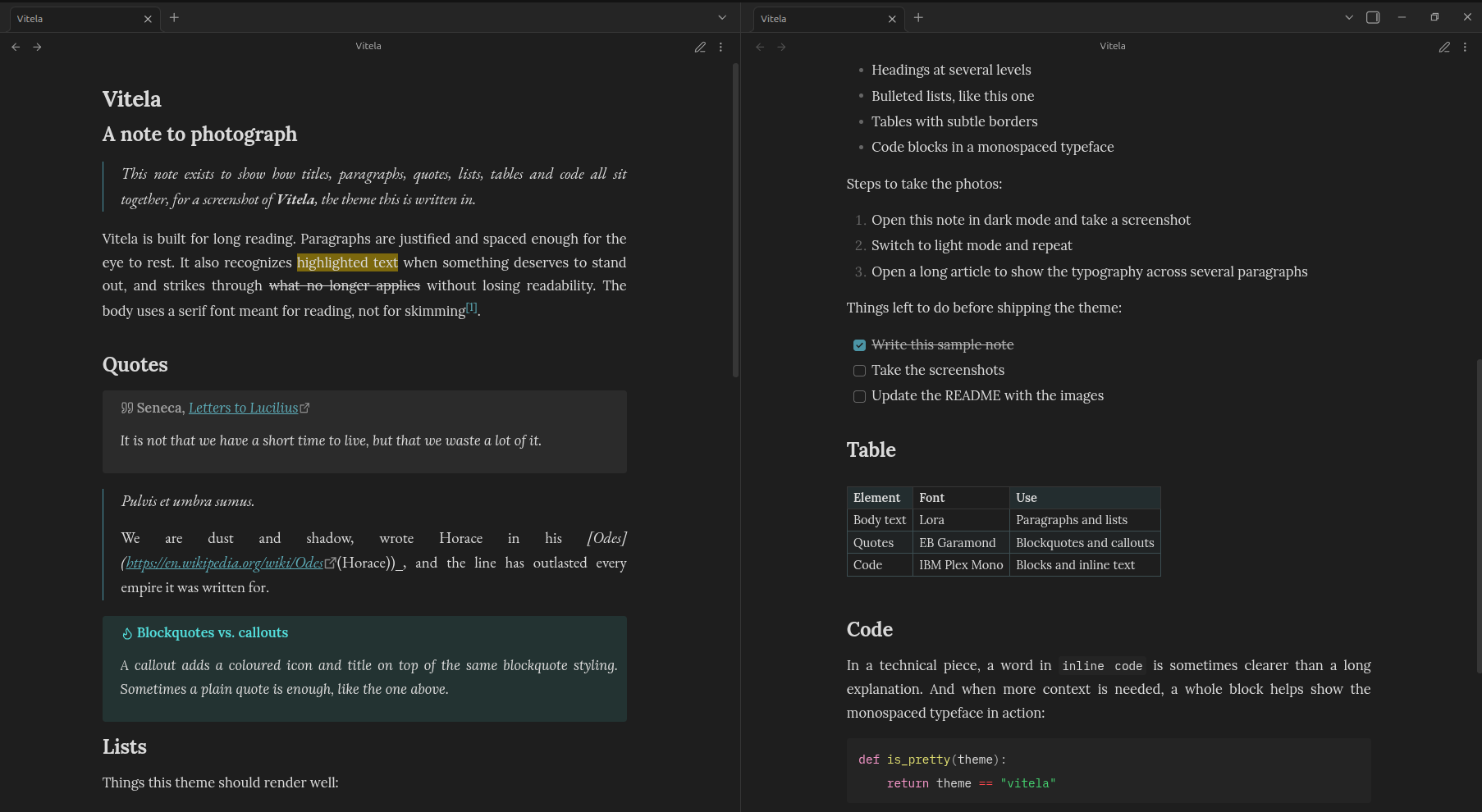Click the left pane 'Vitela' header title
1482x812 pixels.
[x=368, y=46]
